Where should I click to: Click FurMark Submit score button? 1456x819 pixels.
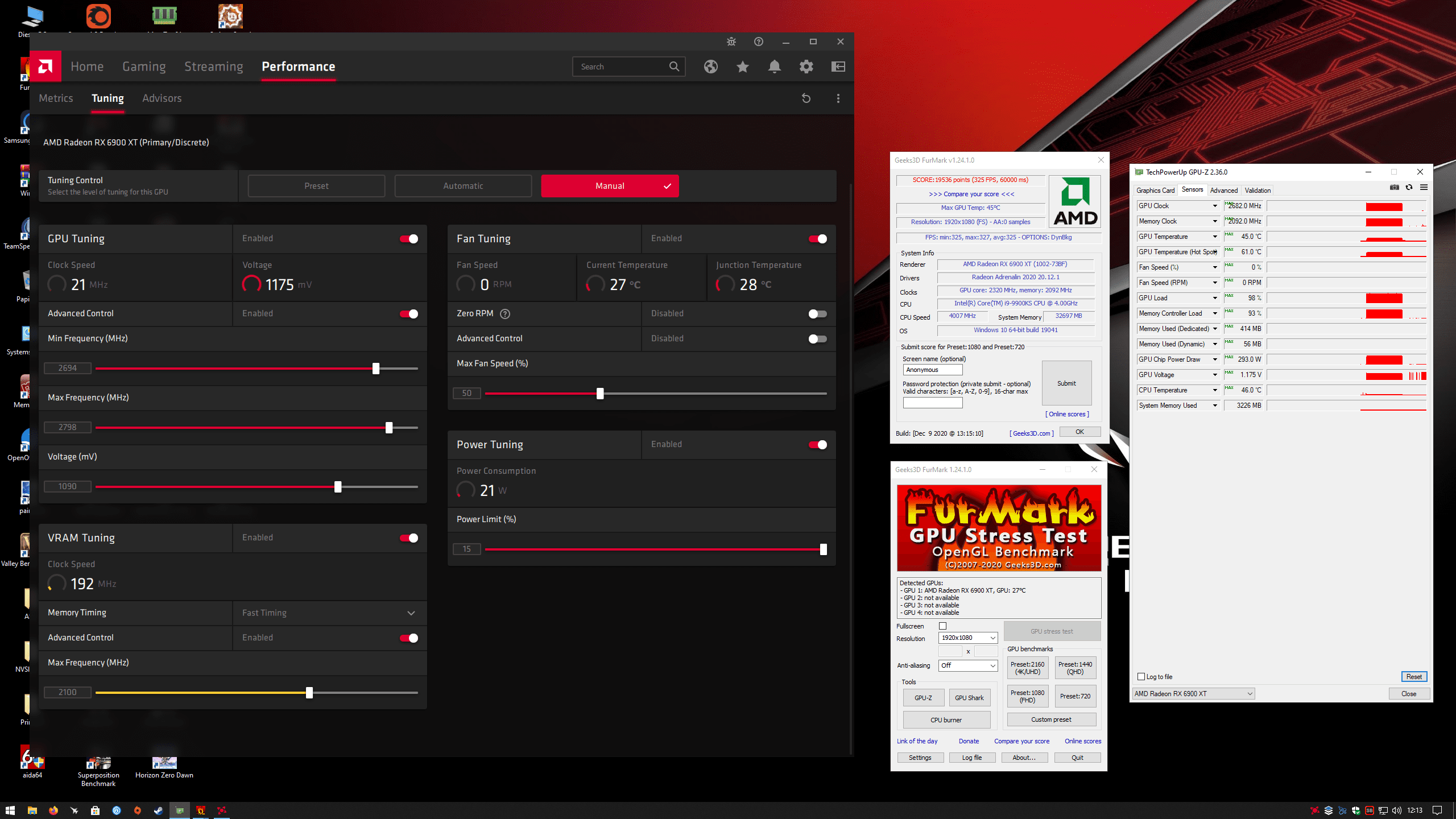[x=1066, y=383]
